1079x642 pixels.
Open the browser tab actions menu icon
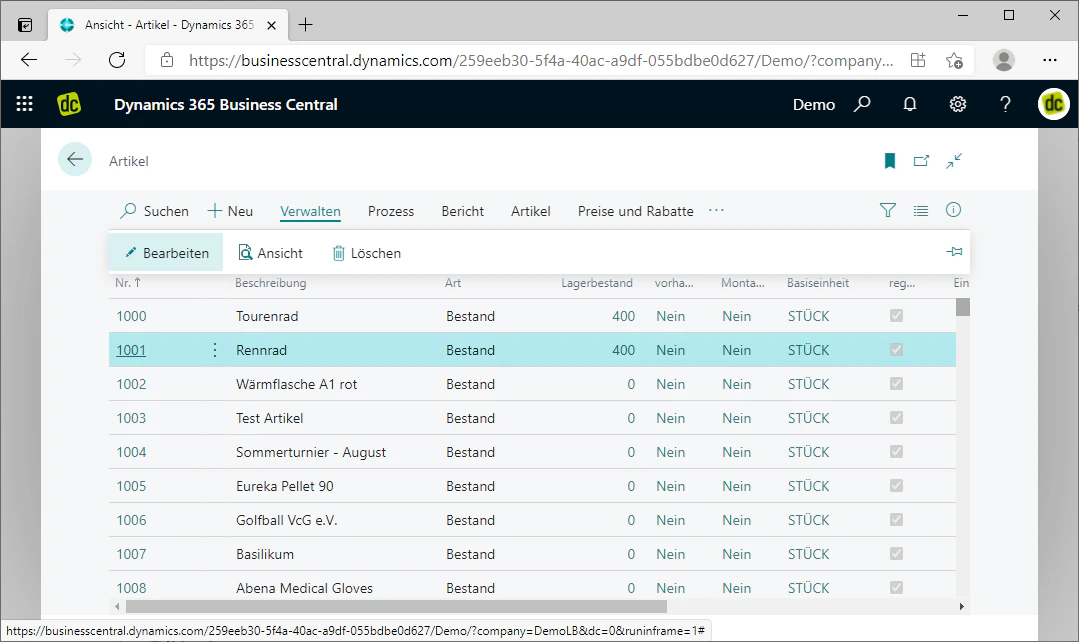[x=25, y=25]
